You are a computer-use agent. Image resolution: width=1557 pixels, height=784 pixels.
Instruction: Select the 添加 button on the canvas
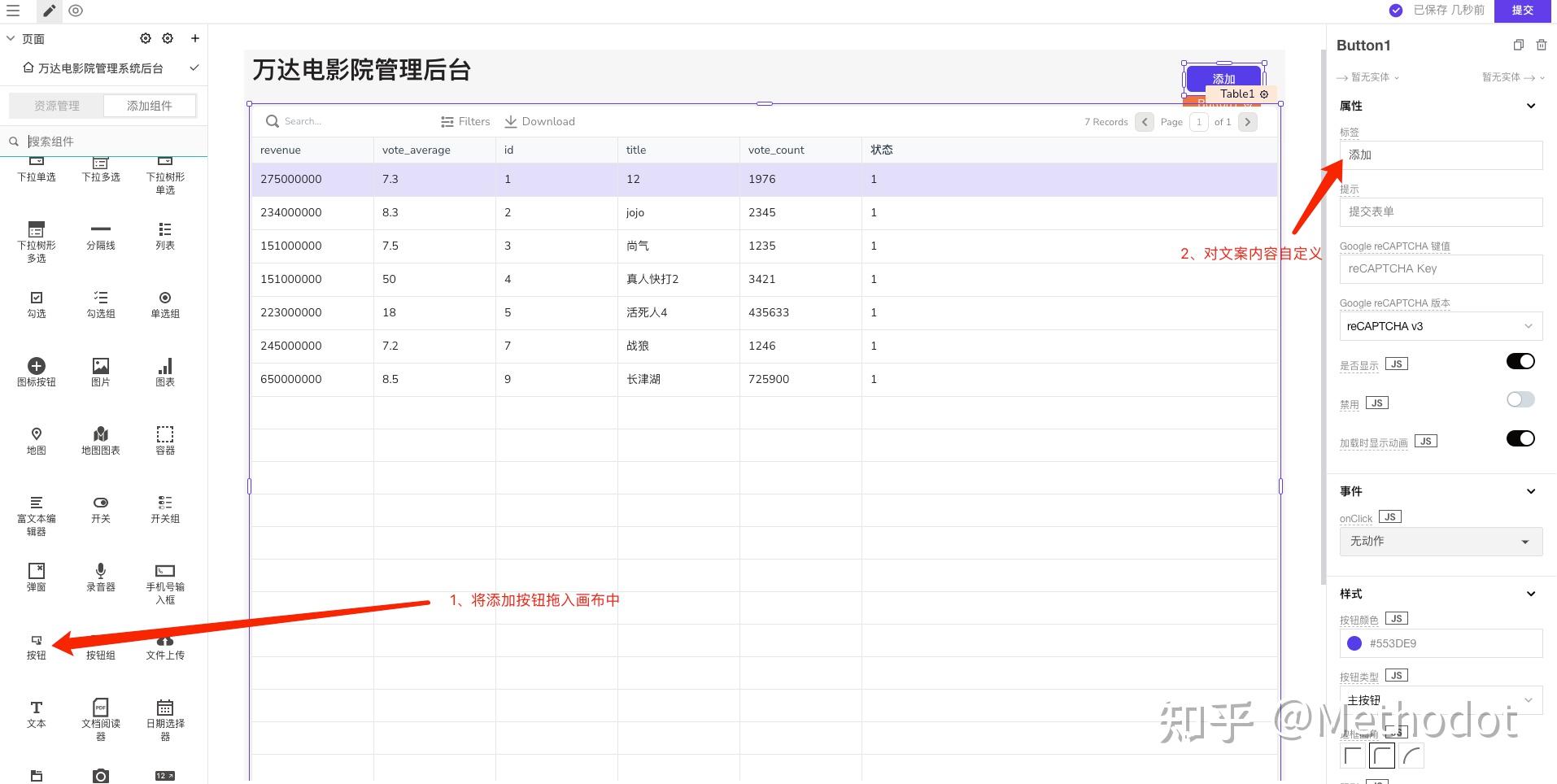point(1223,79)
